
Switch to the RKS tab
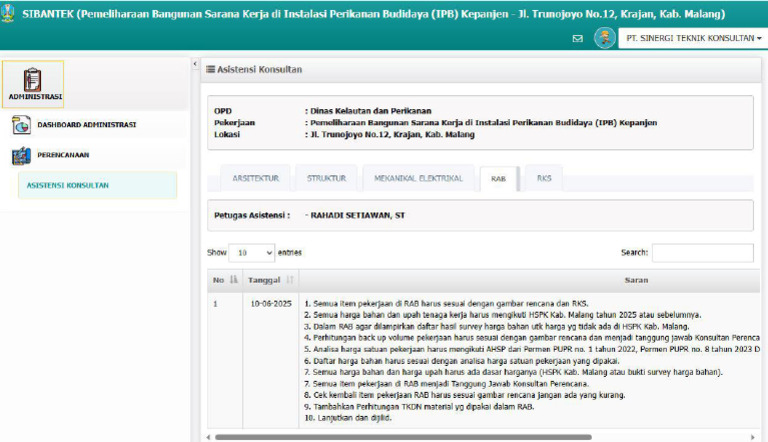tap(544, 178)
